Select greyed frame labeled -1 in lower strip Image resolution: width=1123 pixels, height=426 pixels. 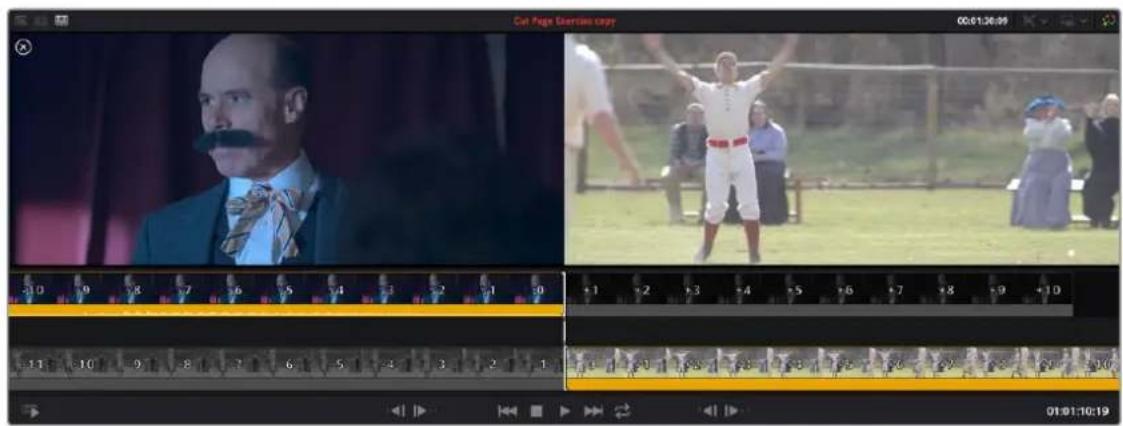click(538, 363)
